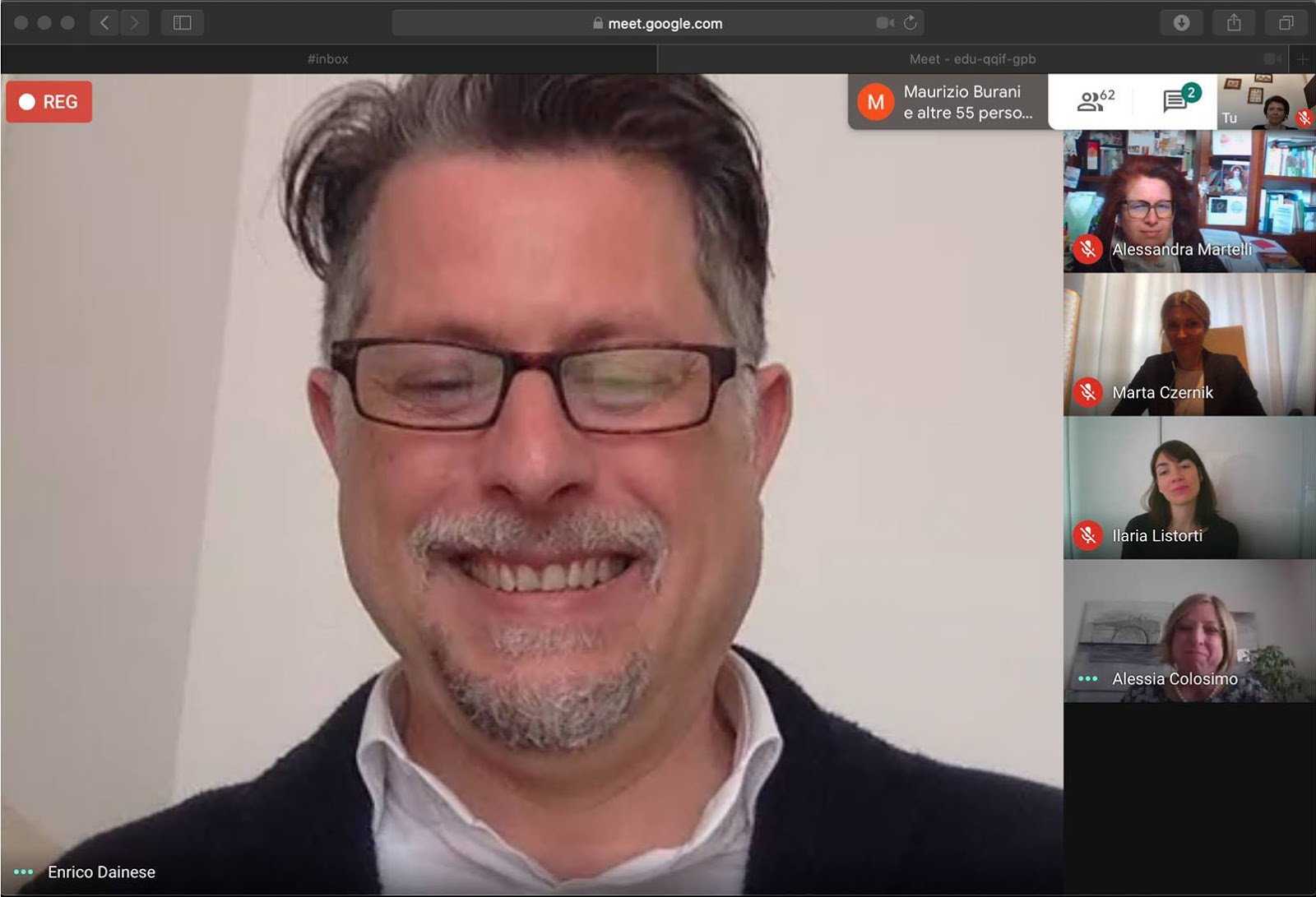Viewport: 1316px width, 897px height.
Task: Click the Alessia Colosimo name label
Action: 1175,678
